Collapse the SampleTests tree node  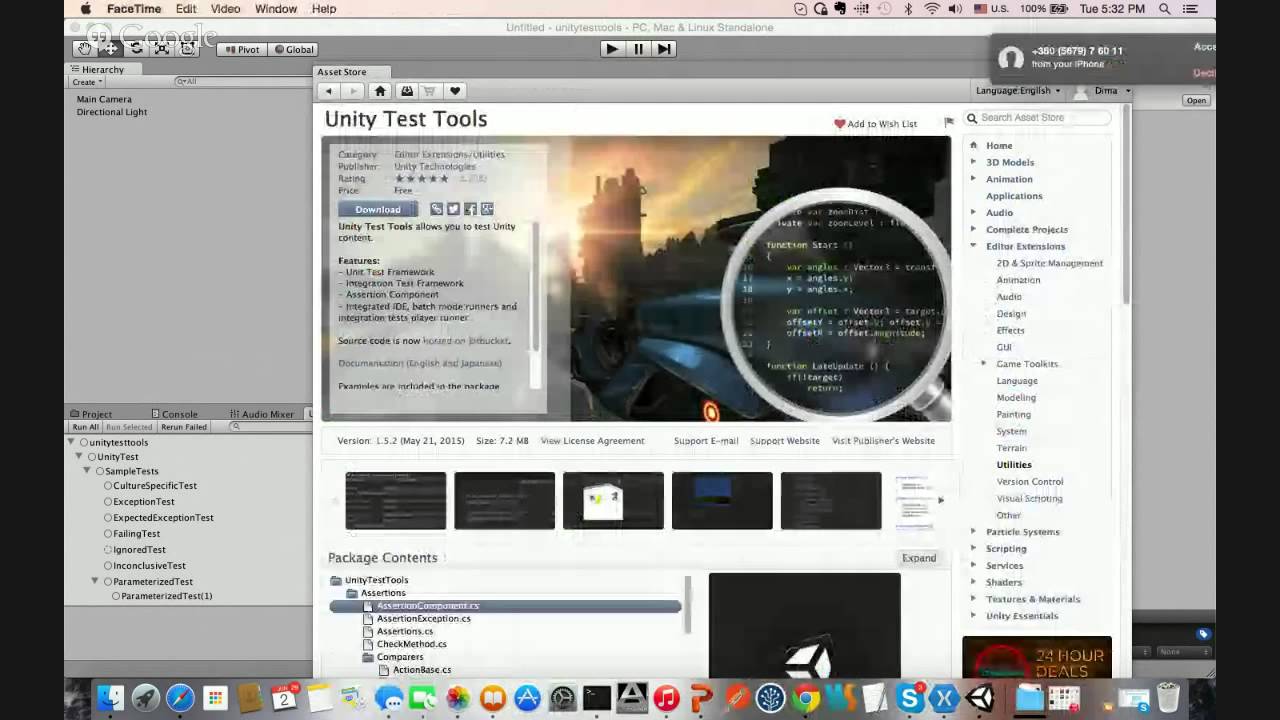tap(88, 470)
